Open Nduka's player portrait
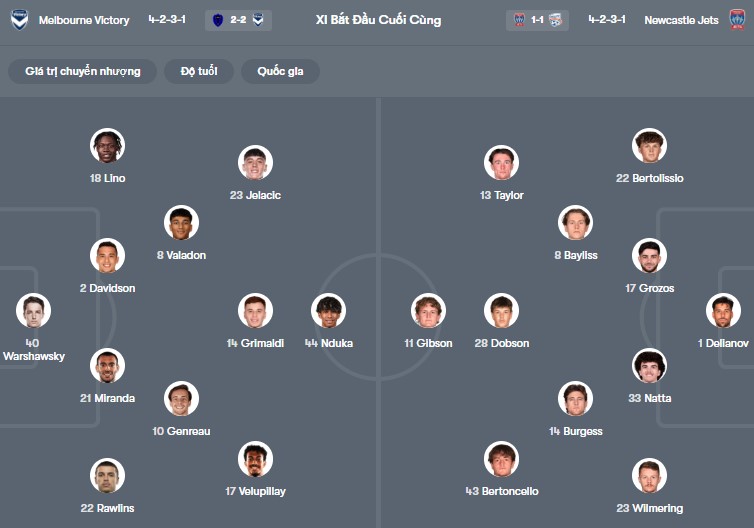 coord(328,311)
